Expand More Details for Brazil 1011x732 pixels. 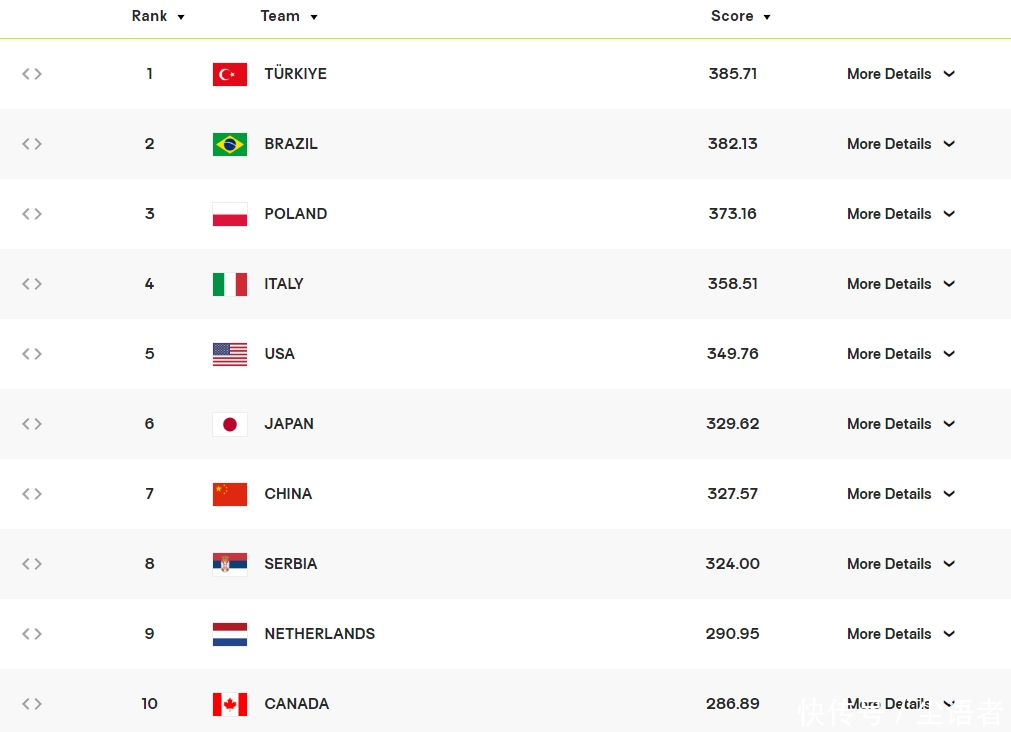pyautogui.click(x=900, y=144)
